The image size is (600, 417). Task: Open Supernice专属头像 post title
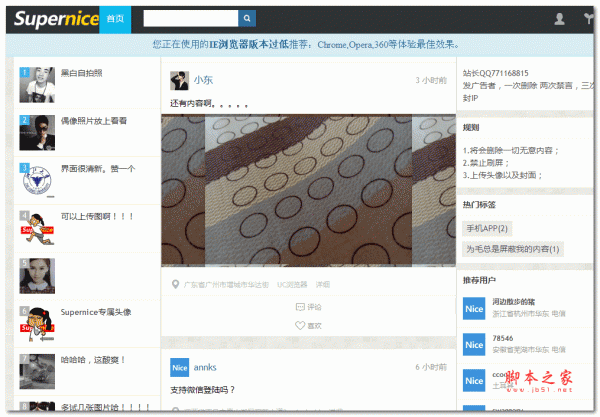click(96, 312)
